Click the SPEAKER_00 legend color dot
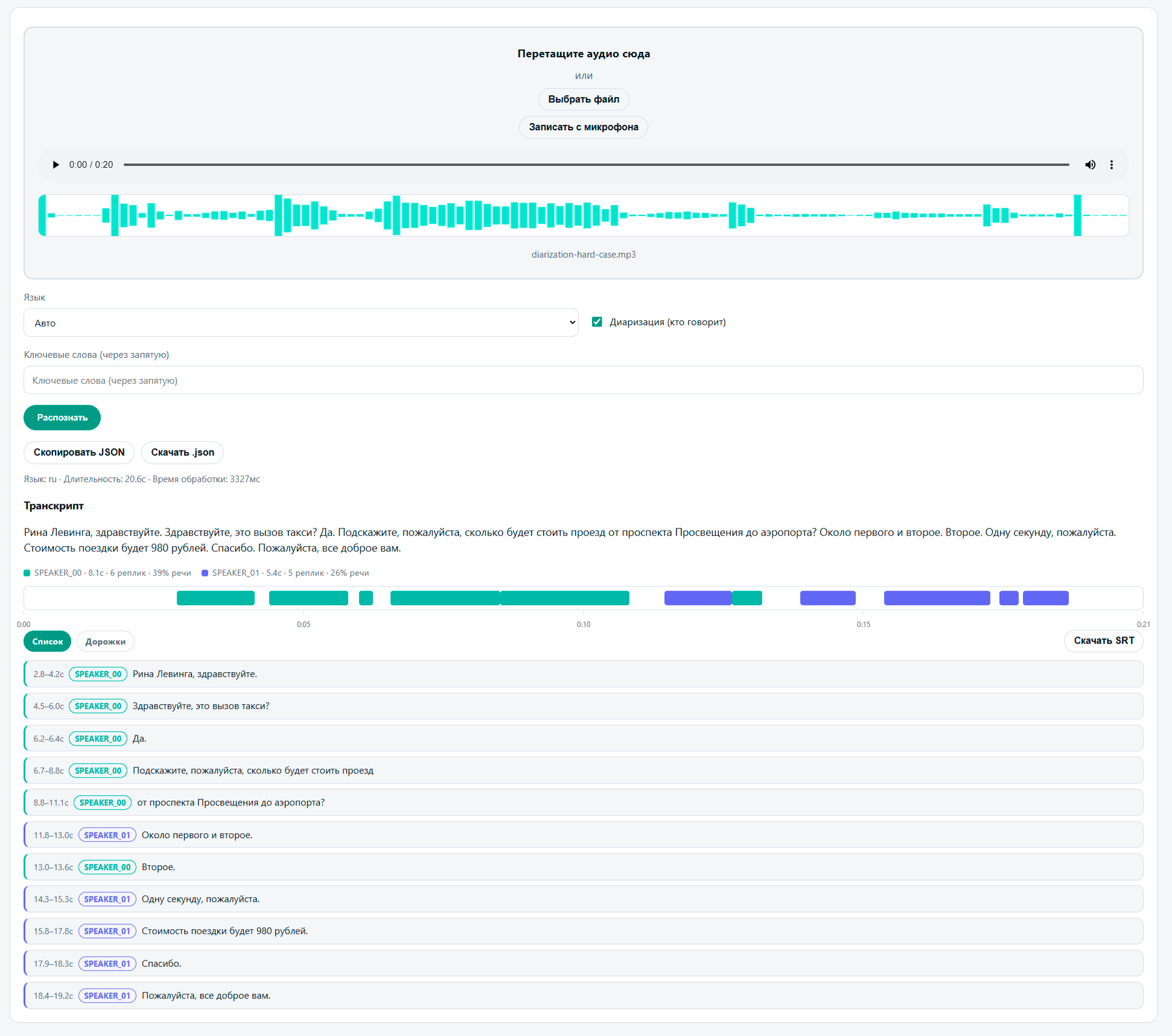 tap(27, 573)
